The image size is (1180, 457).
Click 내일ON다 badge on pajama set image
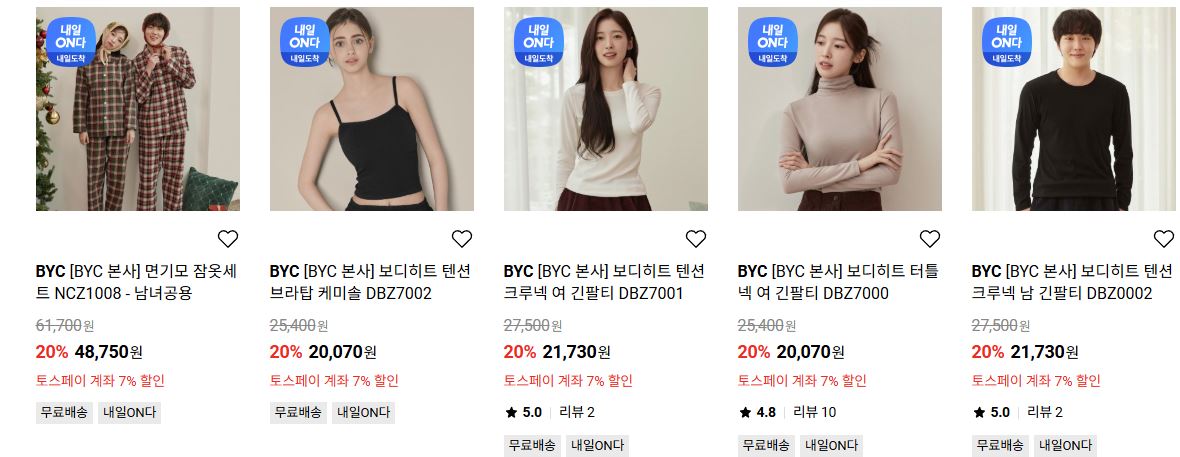coord(71,41)
